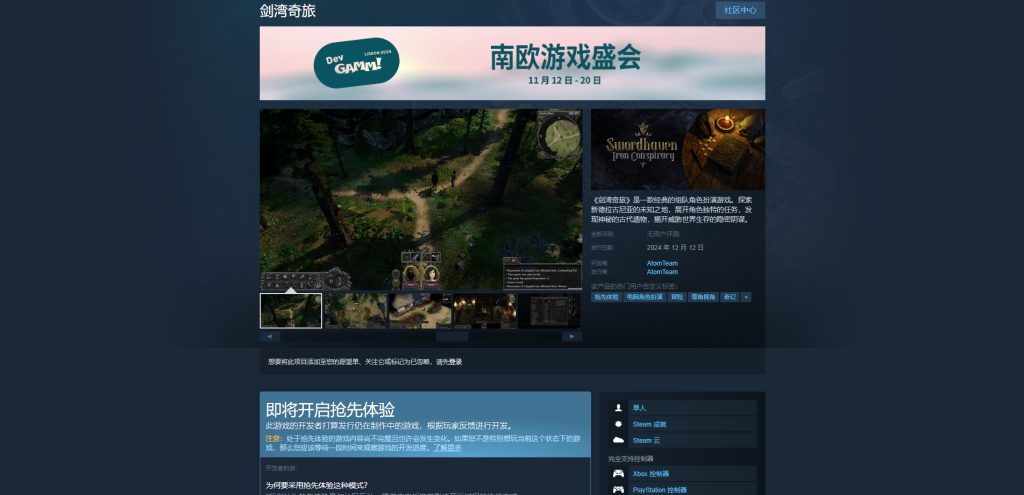Open the 奇幻 tag
The width and height of the screenshot is (1024, 495).
tap(729, 297)
